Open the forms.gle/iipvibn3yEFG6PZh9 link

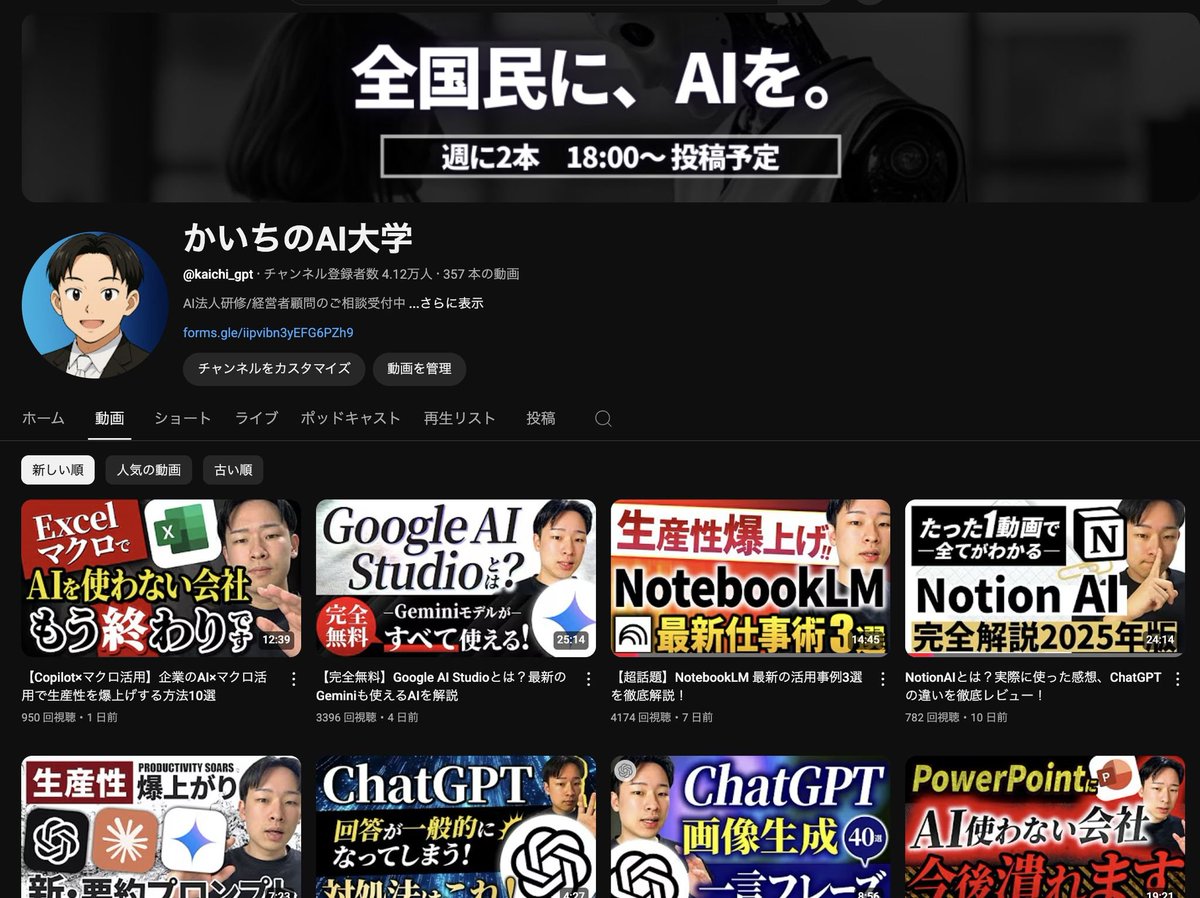point(268,333)
